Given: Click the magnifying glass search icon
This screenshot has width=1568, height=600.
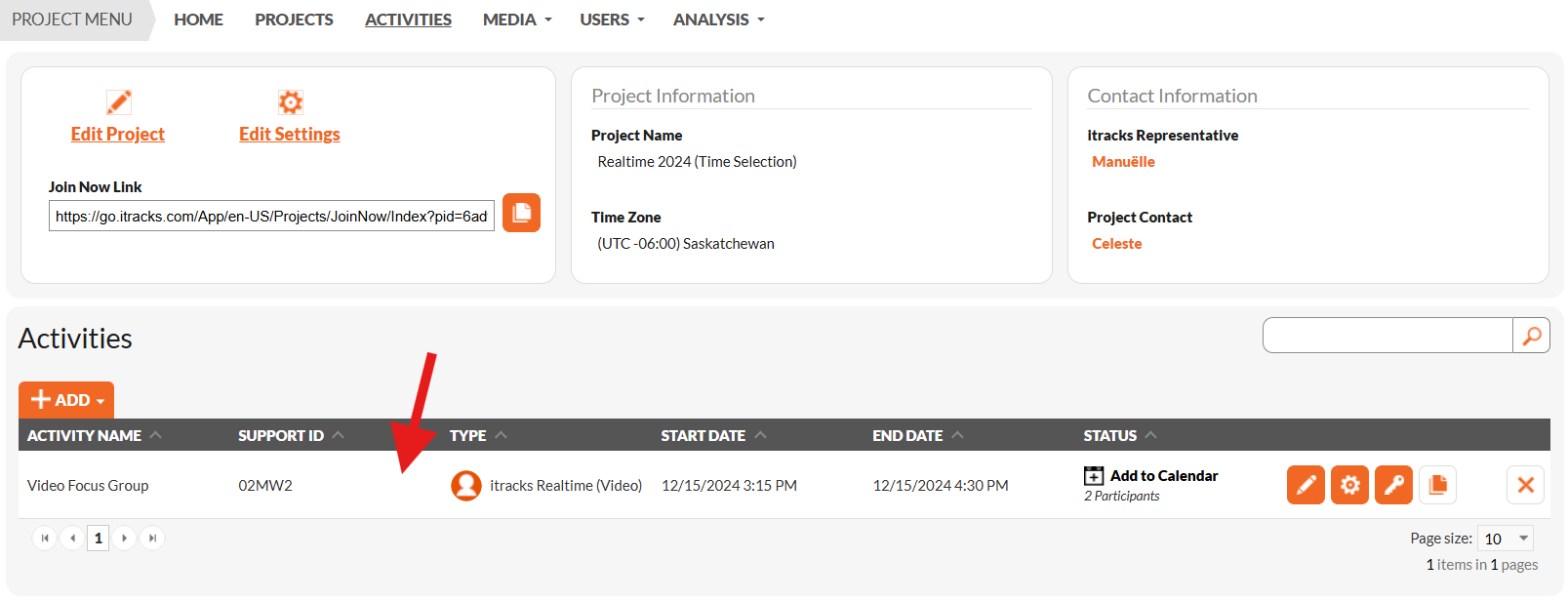Looking at the screenshot, I should pyautogui.click(x=1531, y=336).
